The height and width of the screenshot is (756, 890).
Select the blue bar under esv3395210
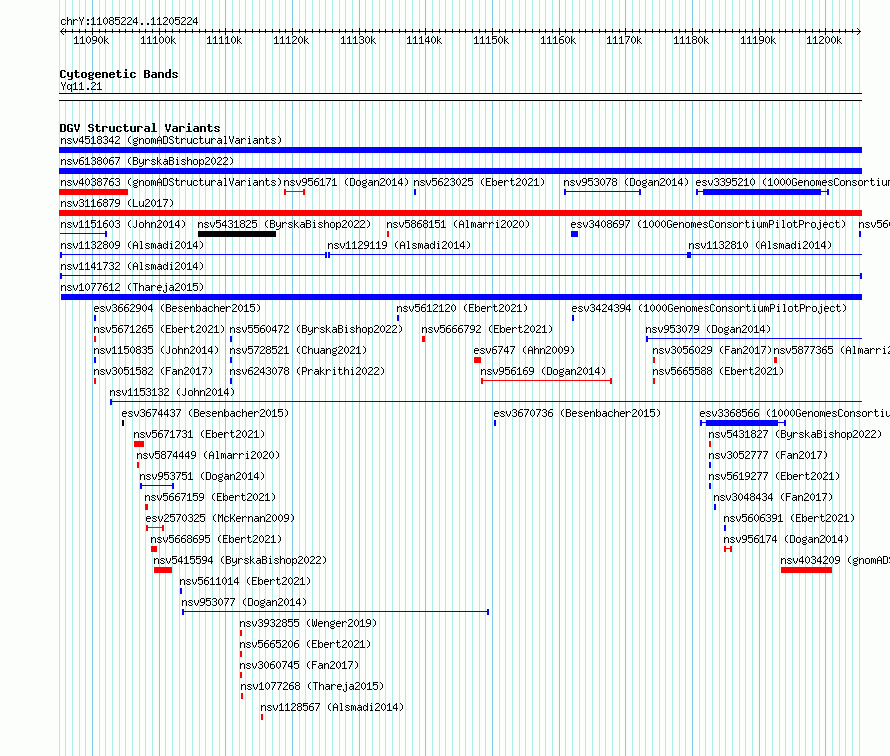tap(762, 192)
